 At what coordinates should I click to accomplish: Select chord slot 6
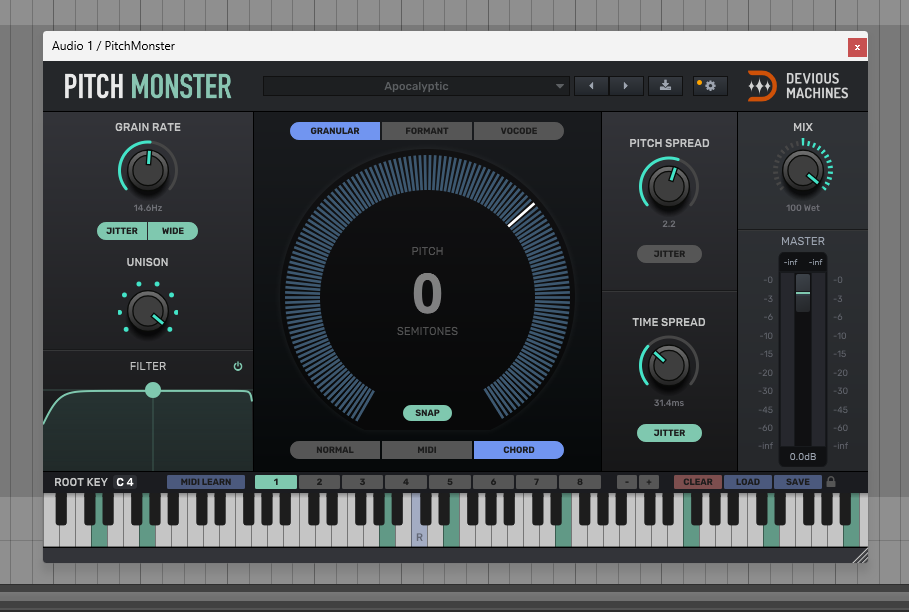coord(493,482)
